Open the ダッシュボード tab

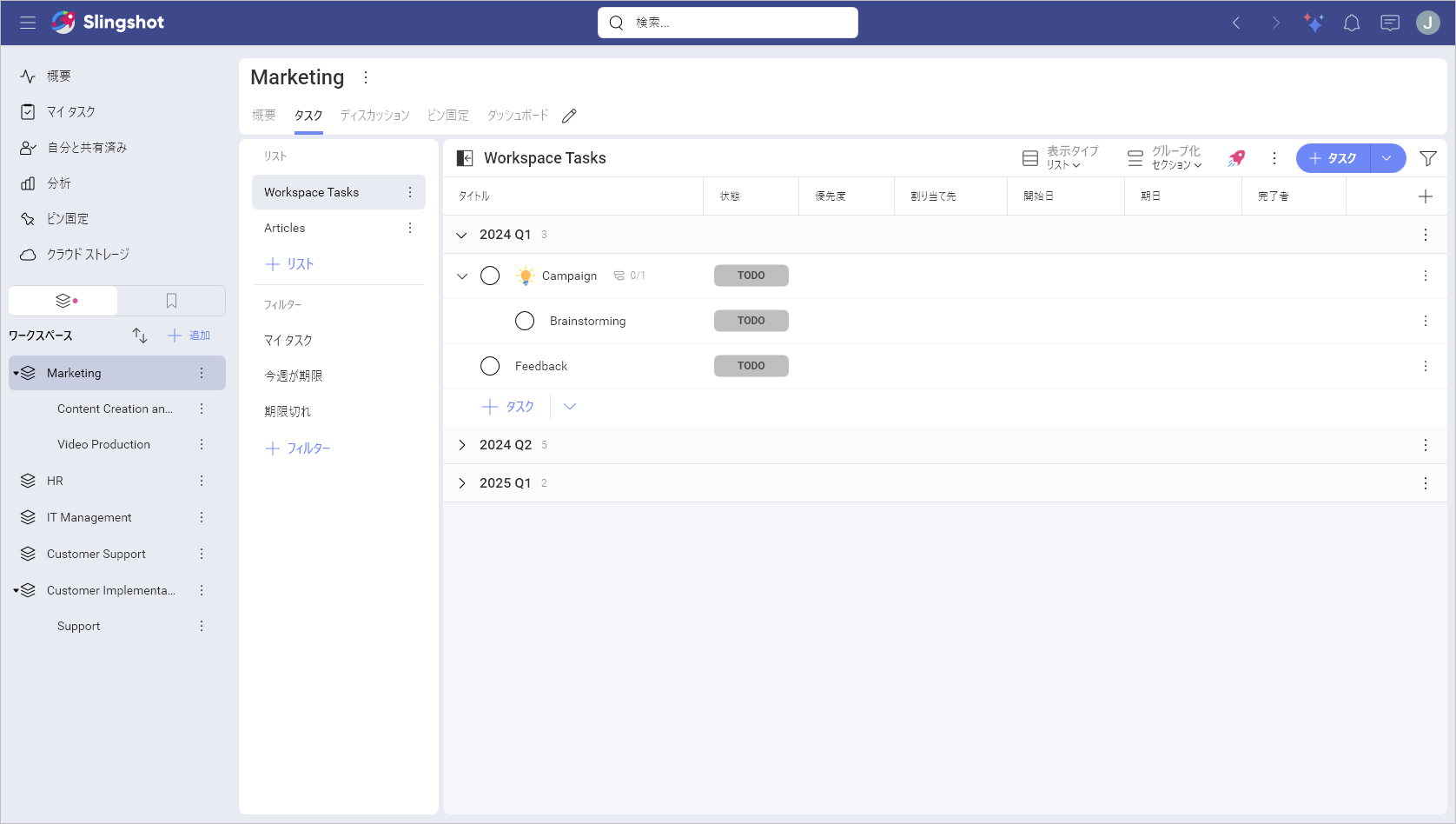tap(518, 116)
